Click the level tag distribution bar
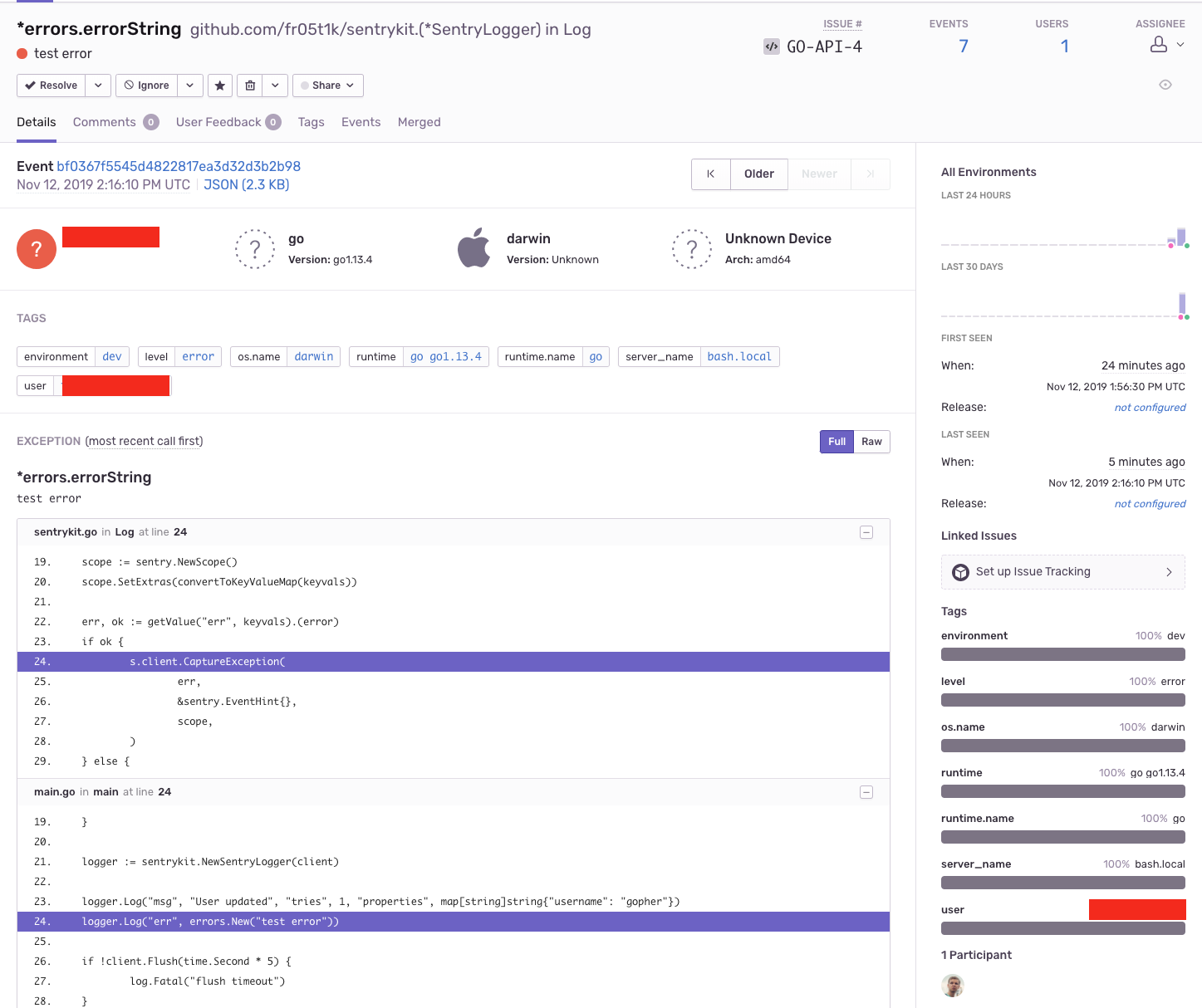The image size is (1202, 1008). coord(1063,700)
